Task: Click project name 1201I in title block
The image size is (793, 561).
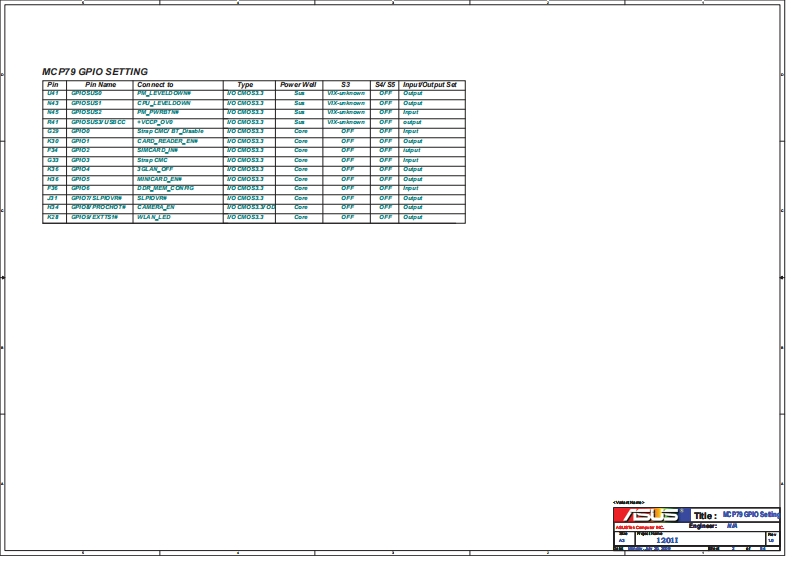Action: (x=668, y=540)
